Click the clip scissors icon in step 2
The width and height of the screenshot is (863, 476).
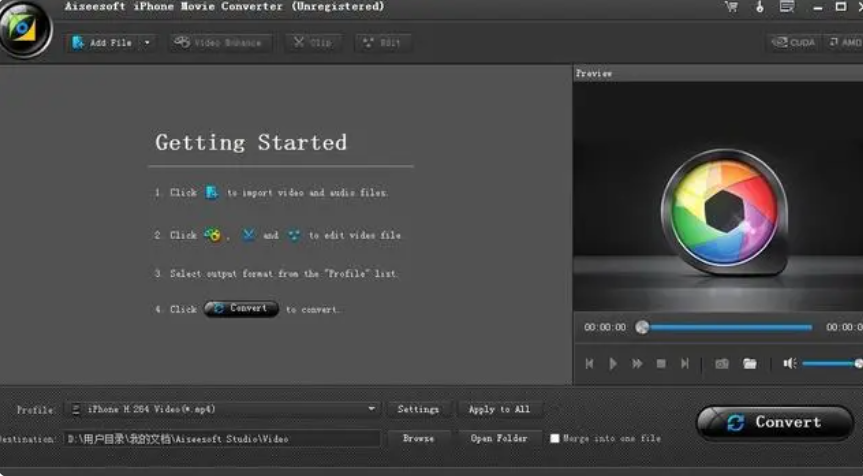pyautogui.click(x=249, y=235)
